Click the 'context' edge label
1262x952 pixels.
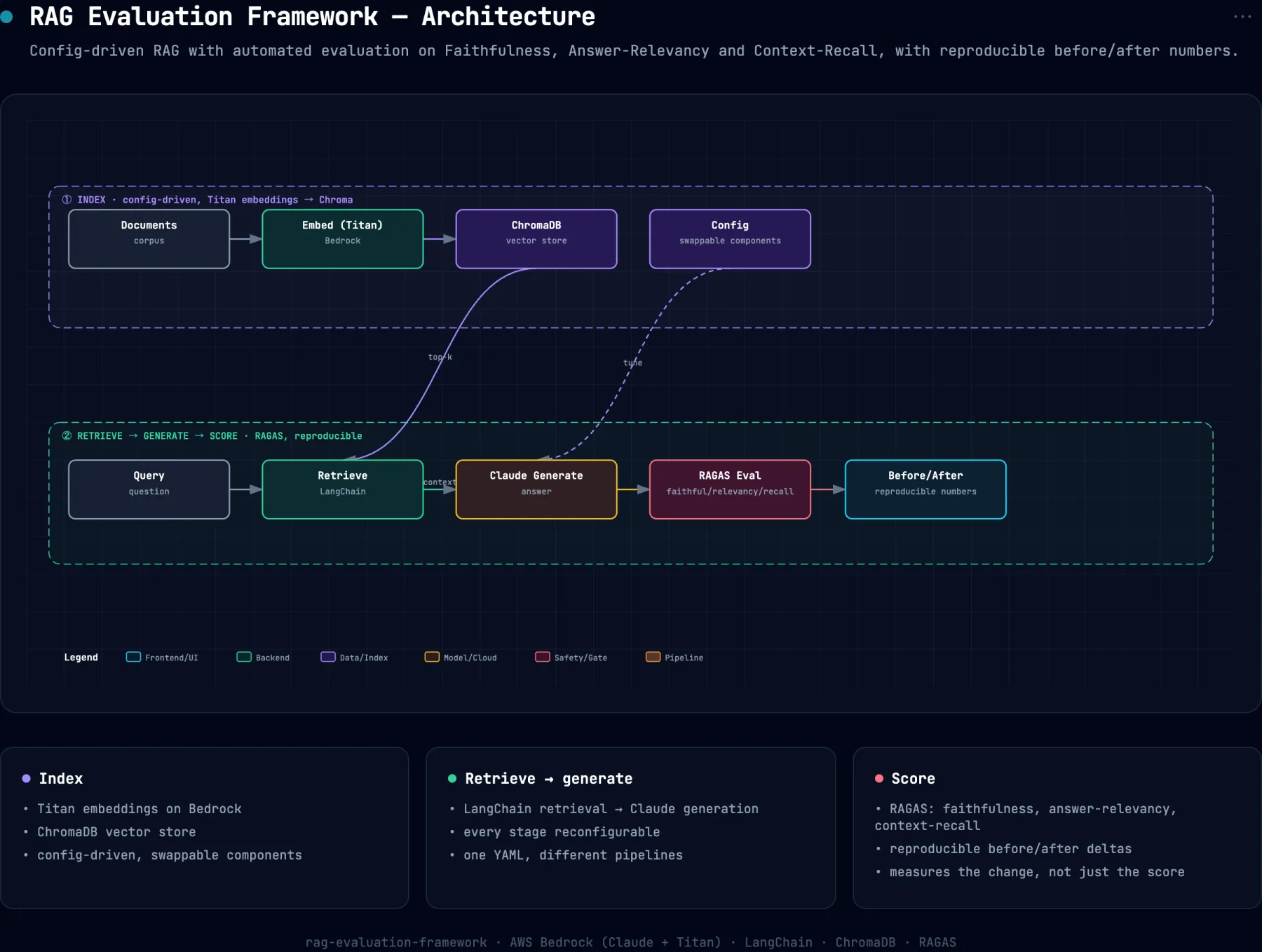pyautogui.click(x=440, y=482)
